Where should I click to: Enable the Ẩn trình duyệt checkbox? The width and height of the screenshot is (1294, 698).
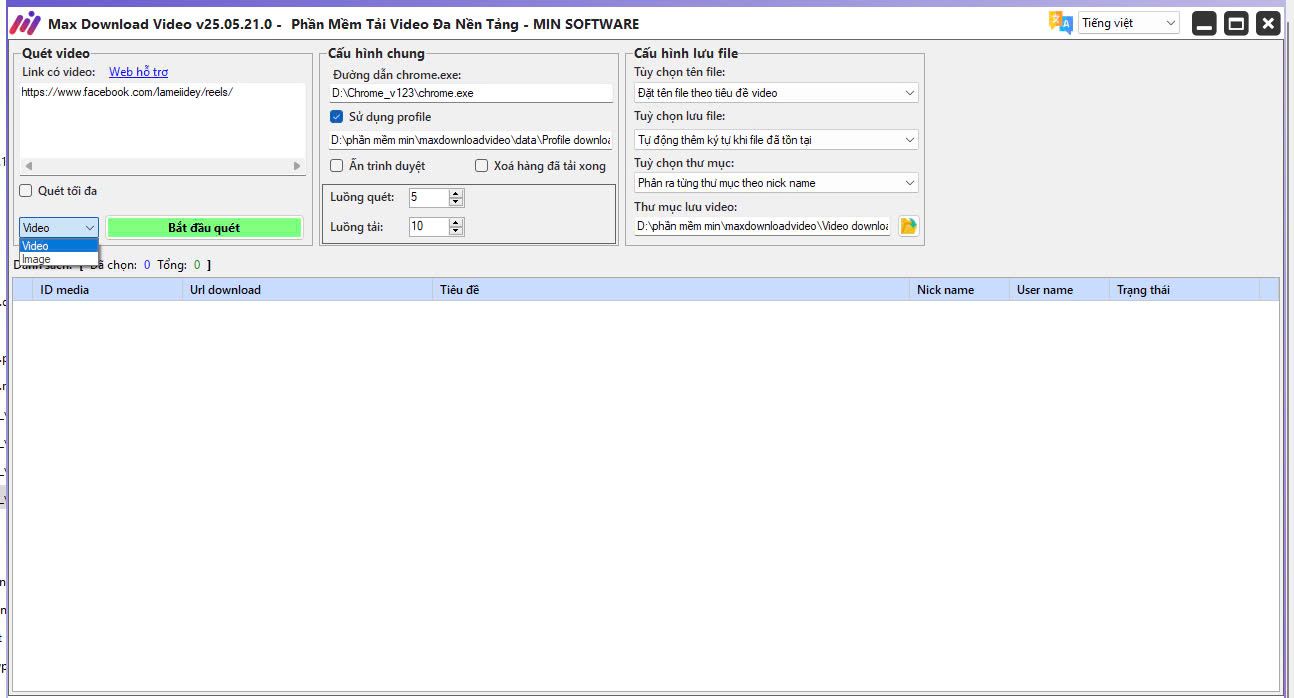point(337,166)
